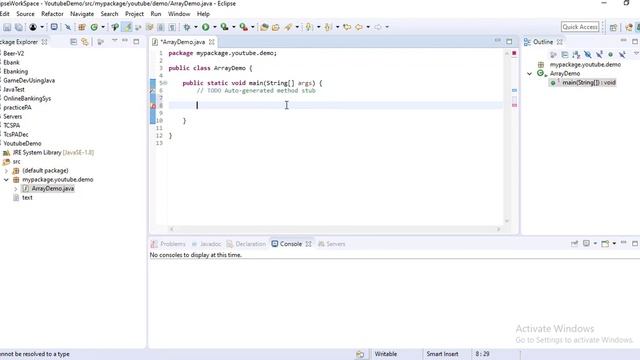Switch to the Java EE perspective icon
The width and height of the screenshot is (640, 360).
point(629,27)
